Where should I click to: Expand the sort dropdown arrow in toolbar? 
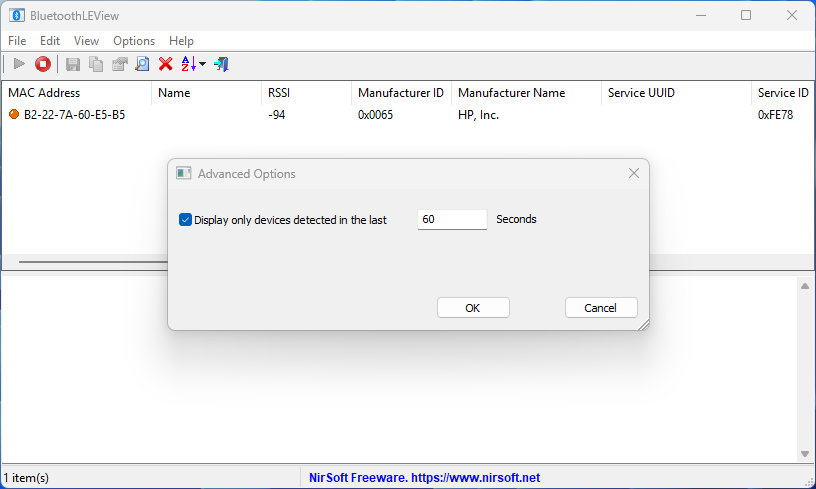[x=203, y=65]
